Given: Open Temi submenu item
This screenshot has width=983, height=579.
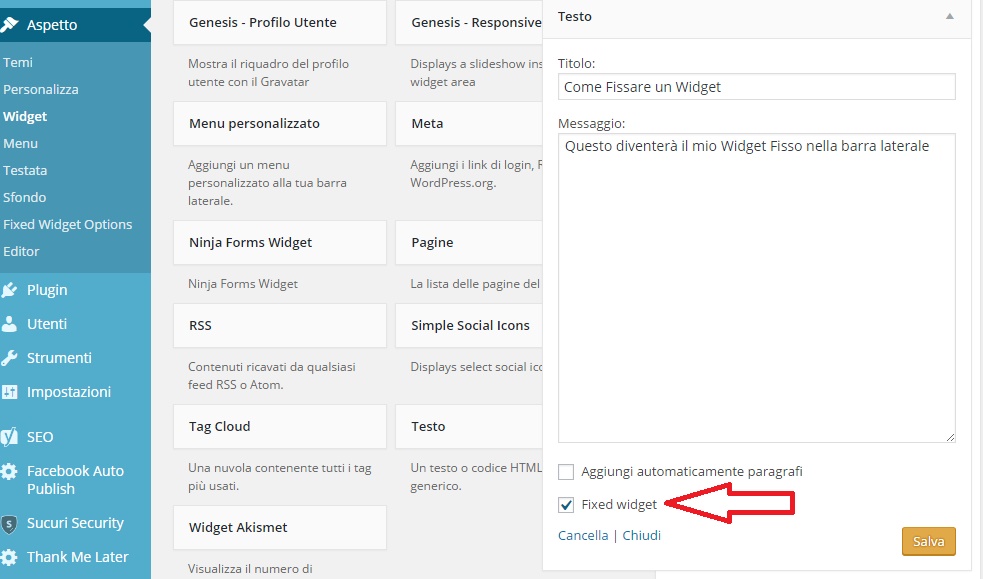Looking at the screenshot, I should (18, 62).
